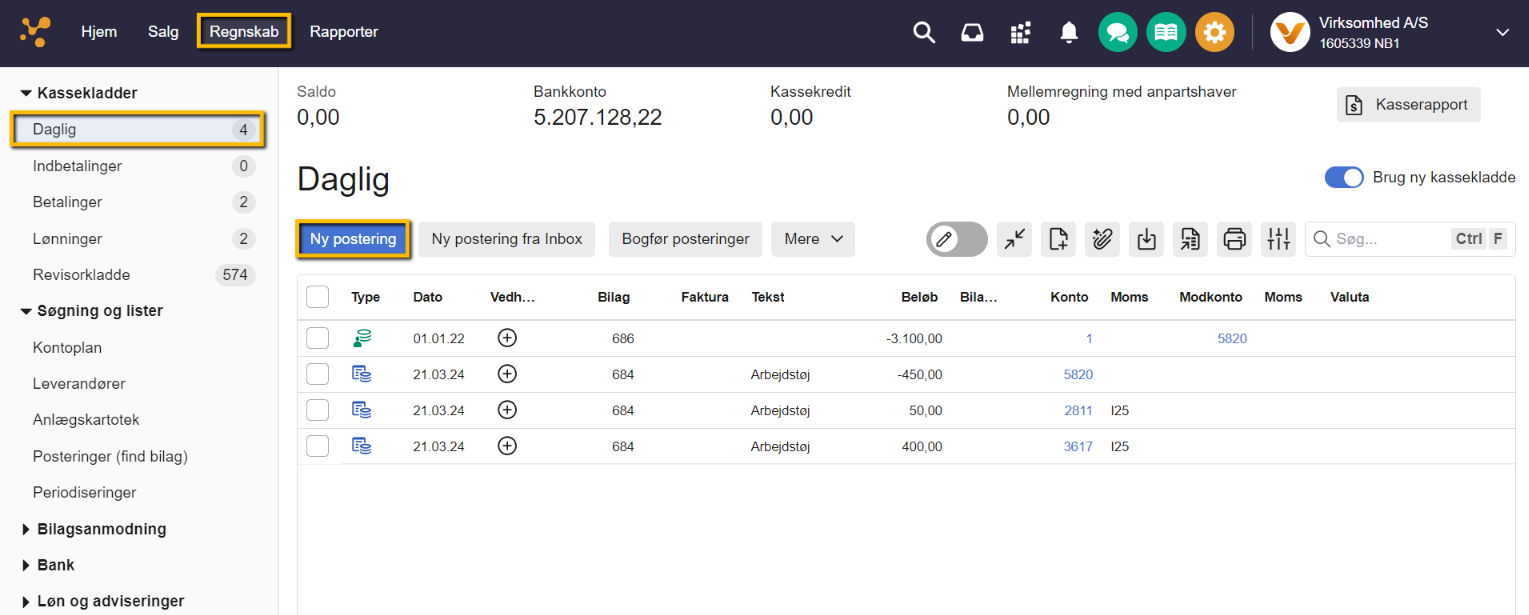Toggle the Brug ny kassekladde switch

point(1344,177)
